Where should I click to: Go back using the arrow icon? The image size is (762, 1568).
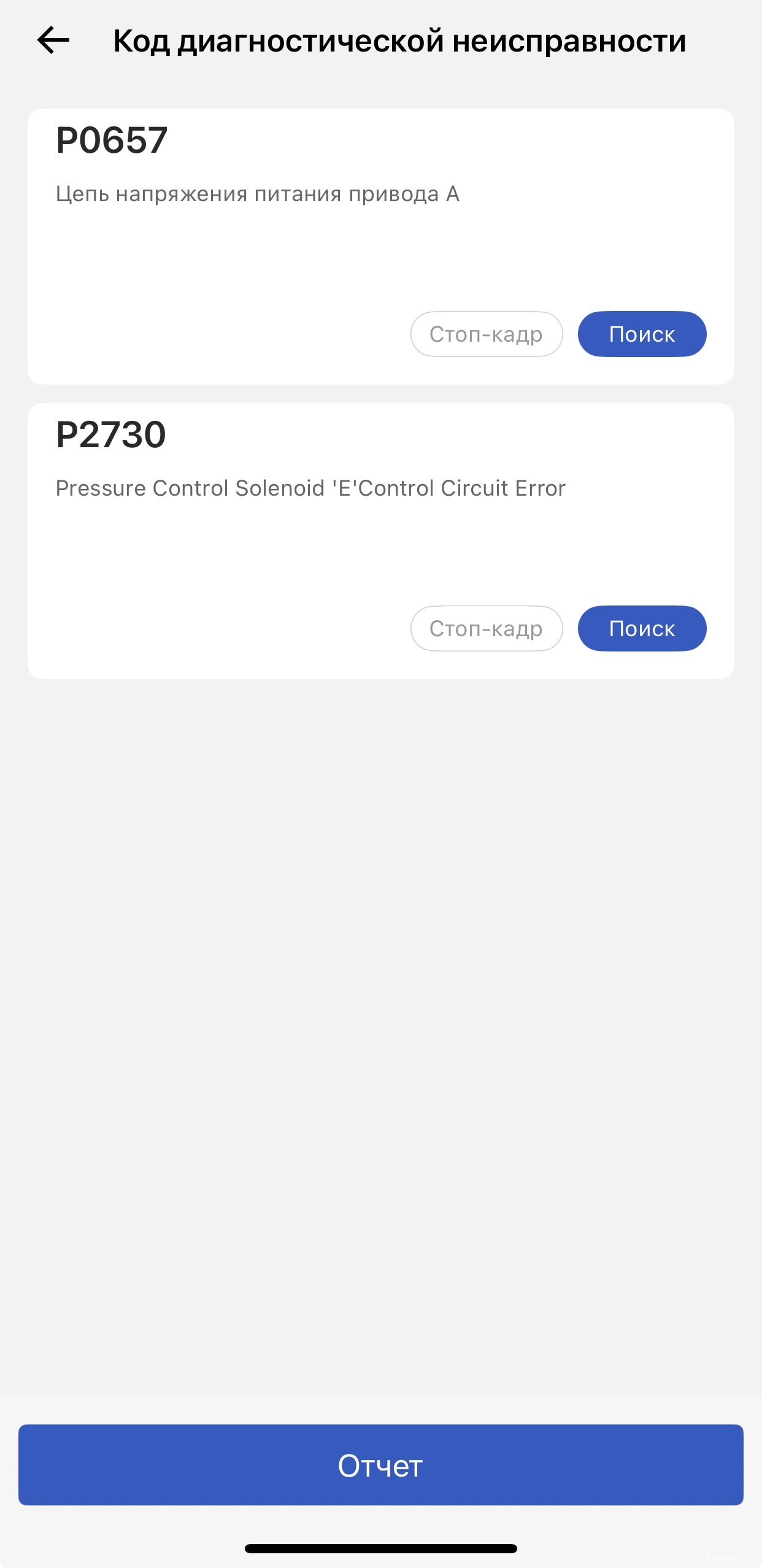pyautogui.click(x=53, y=40)
